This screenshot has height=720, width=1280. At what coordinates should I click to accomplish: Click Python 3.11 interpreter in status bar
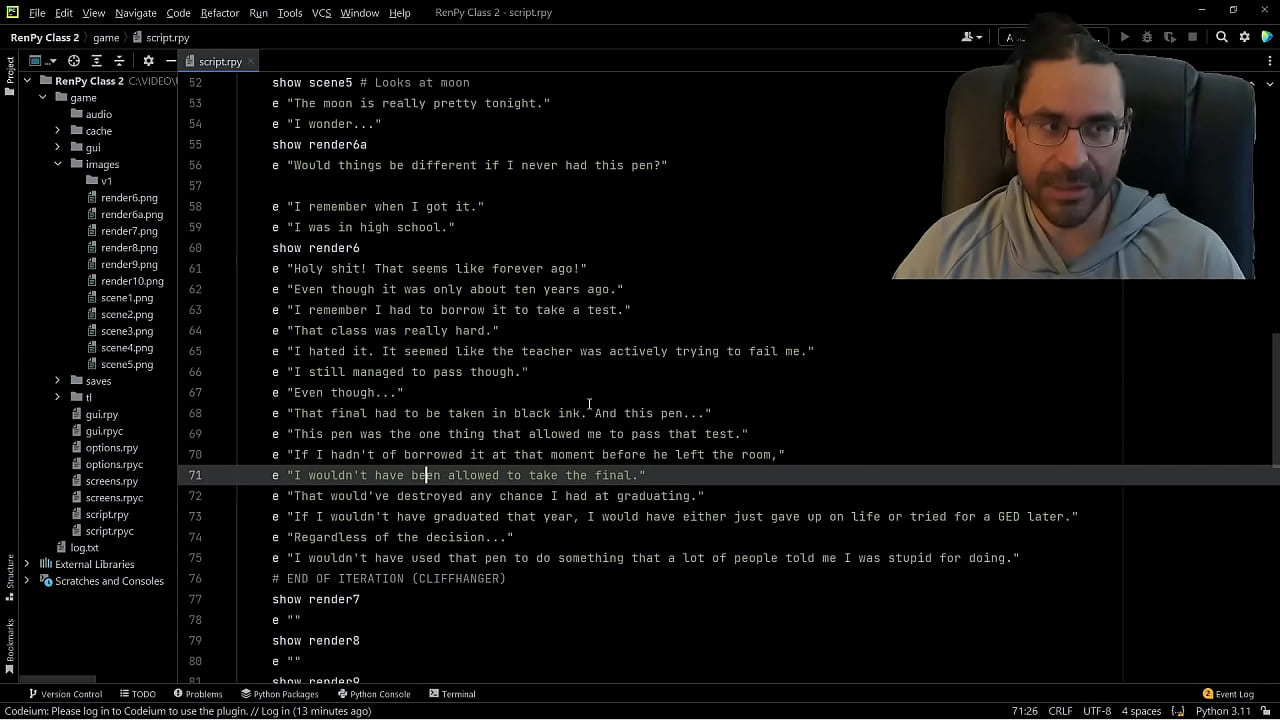click(1223, 711)
